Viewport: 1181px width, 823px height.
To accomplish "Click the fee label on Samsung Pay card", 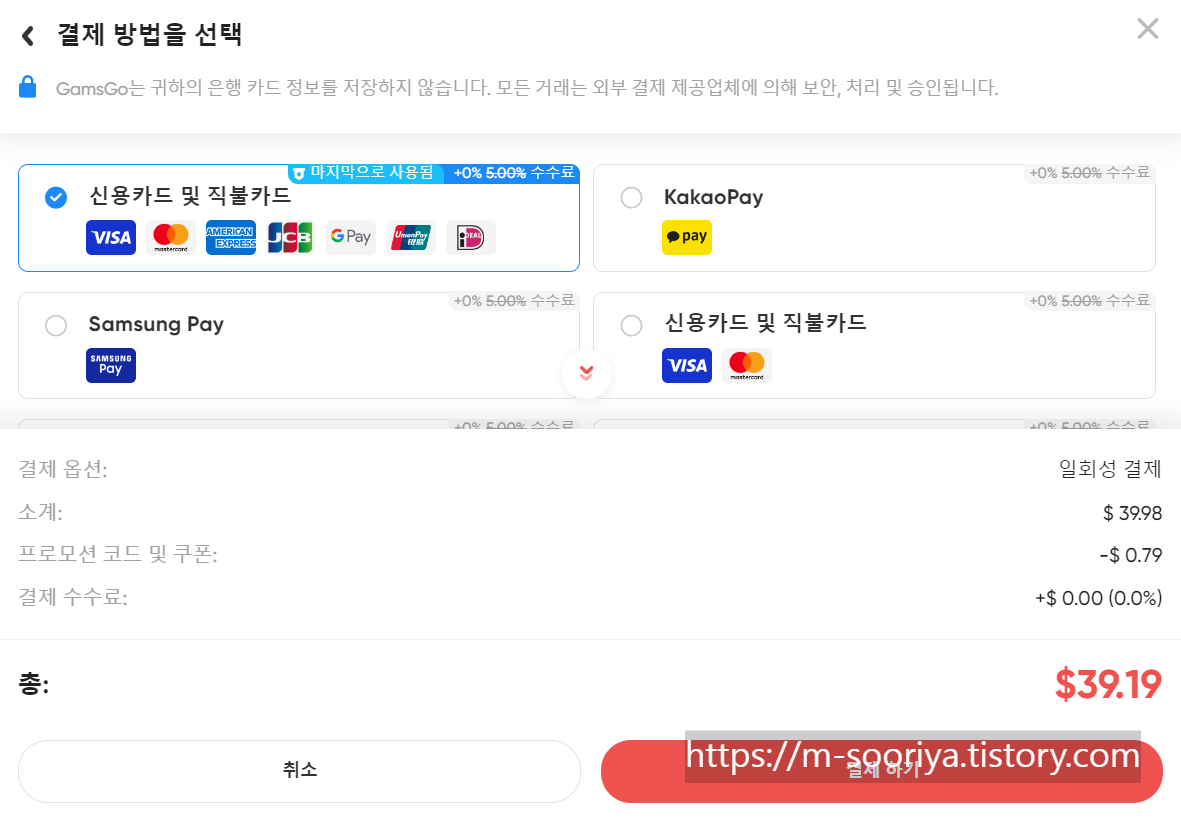I will tap(514, 301).
